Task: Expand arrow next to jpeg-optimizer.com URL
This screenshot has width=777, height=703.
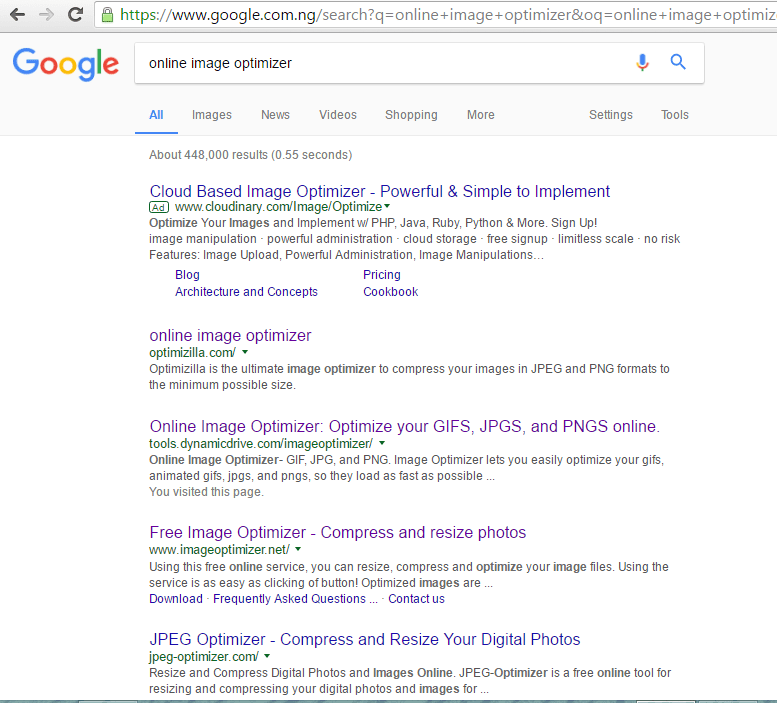Action: pos(267,656)
